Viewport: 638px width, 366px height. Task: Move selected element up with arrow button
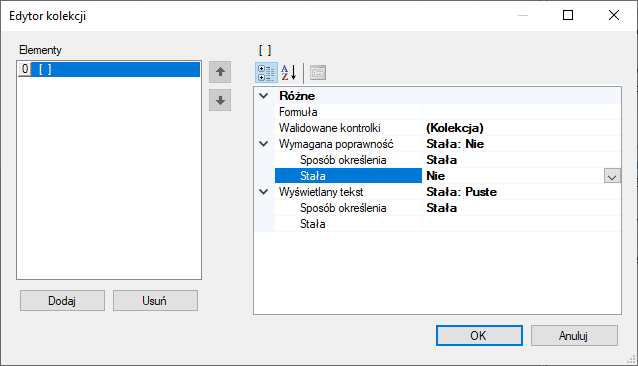pyautogui.click(x=220, y=72)
